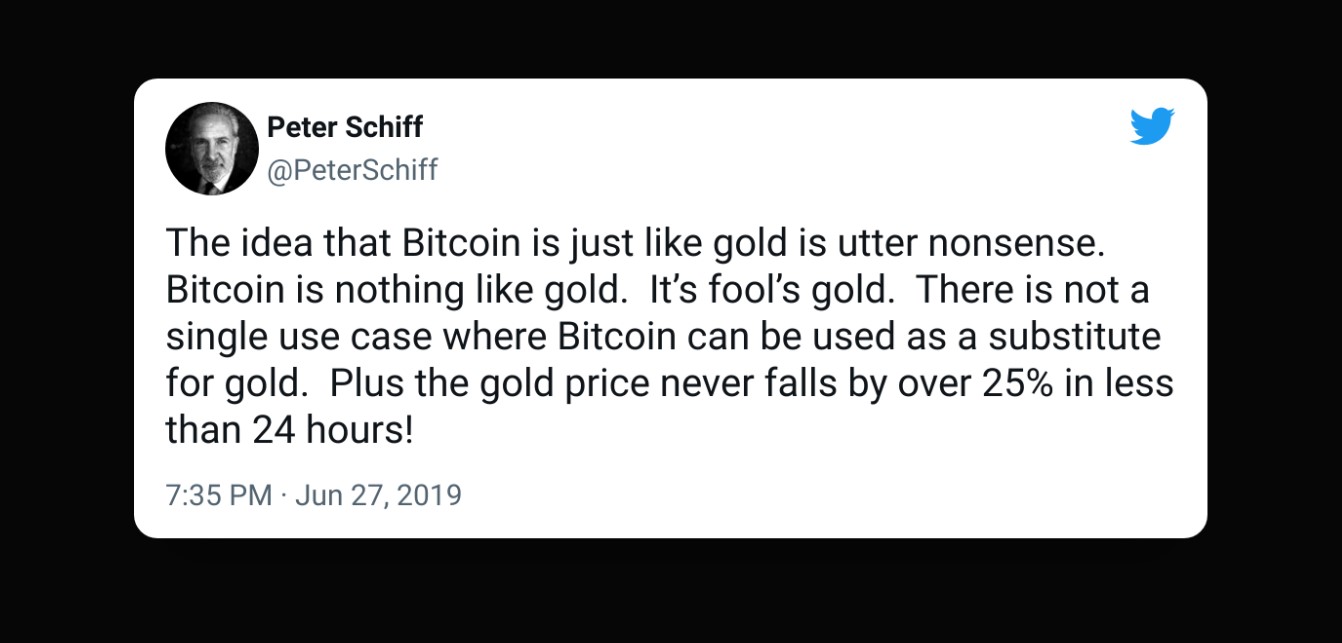This screenshot has width=1342, height=643.
Task: Open the @PeterSchiff handle link
Action: click(352, 170)
